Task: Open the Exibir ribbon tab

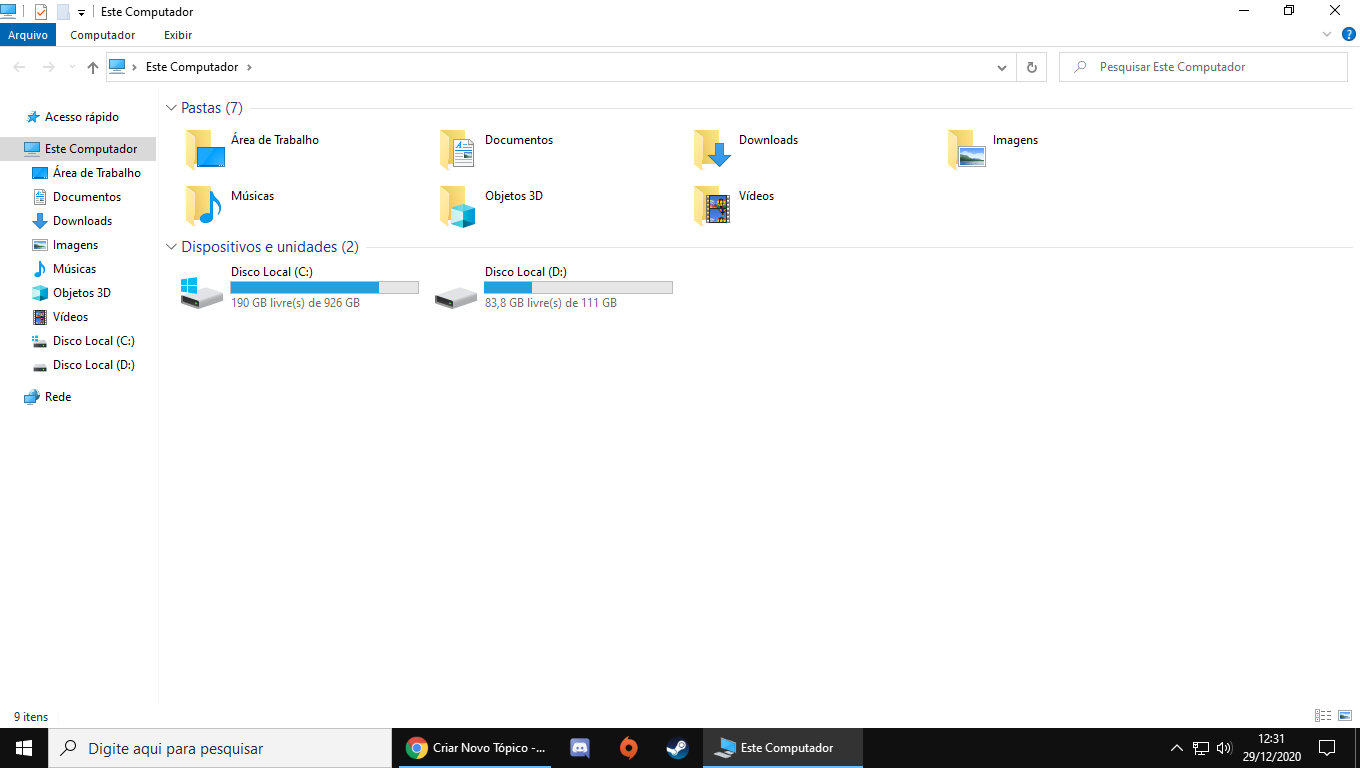Action: 178,35
